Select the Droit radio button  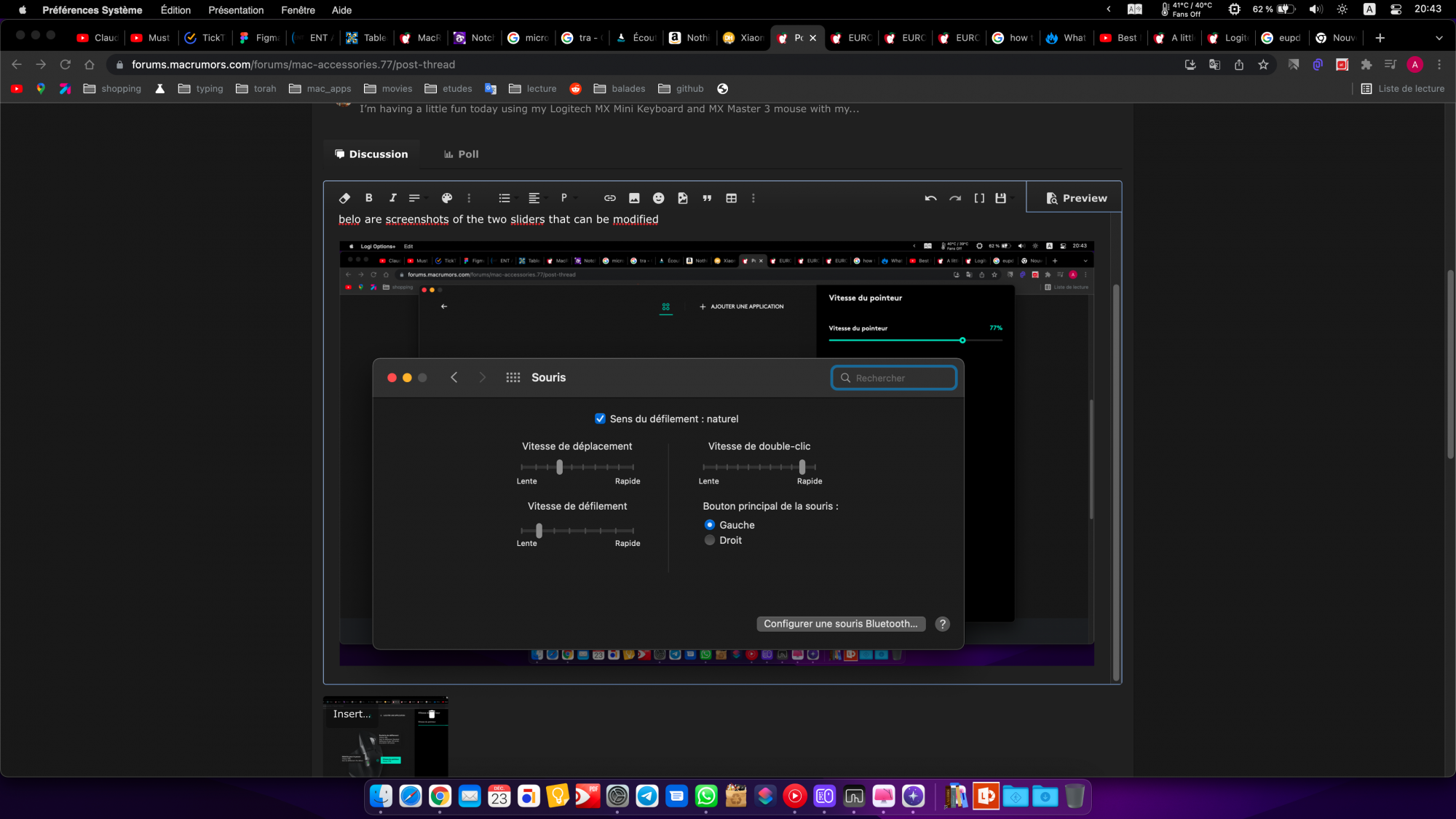[710, 540]
